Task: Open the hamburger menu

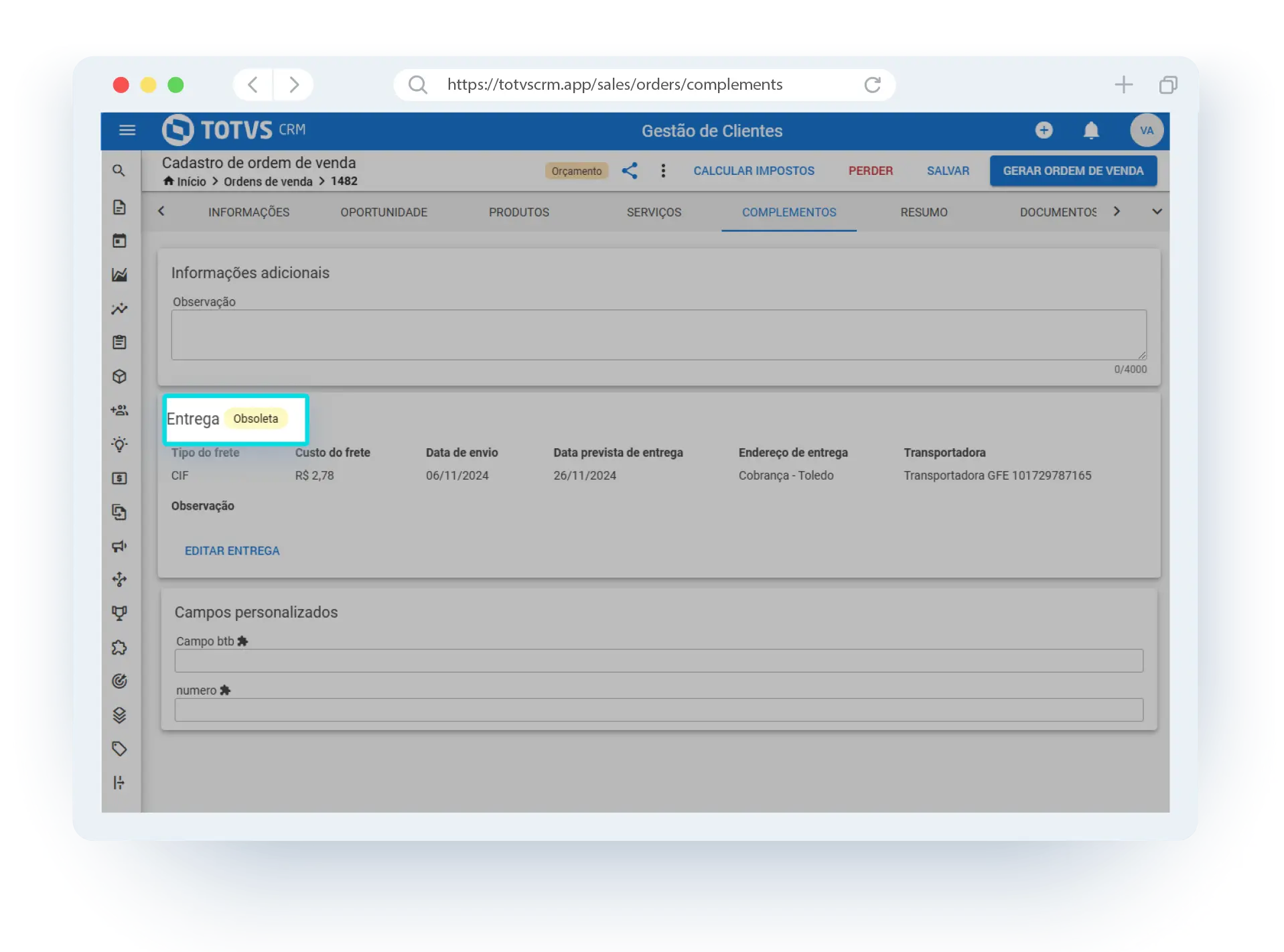Action: [127, 130]
